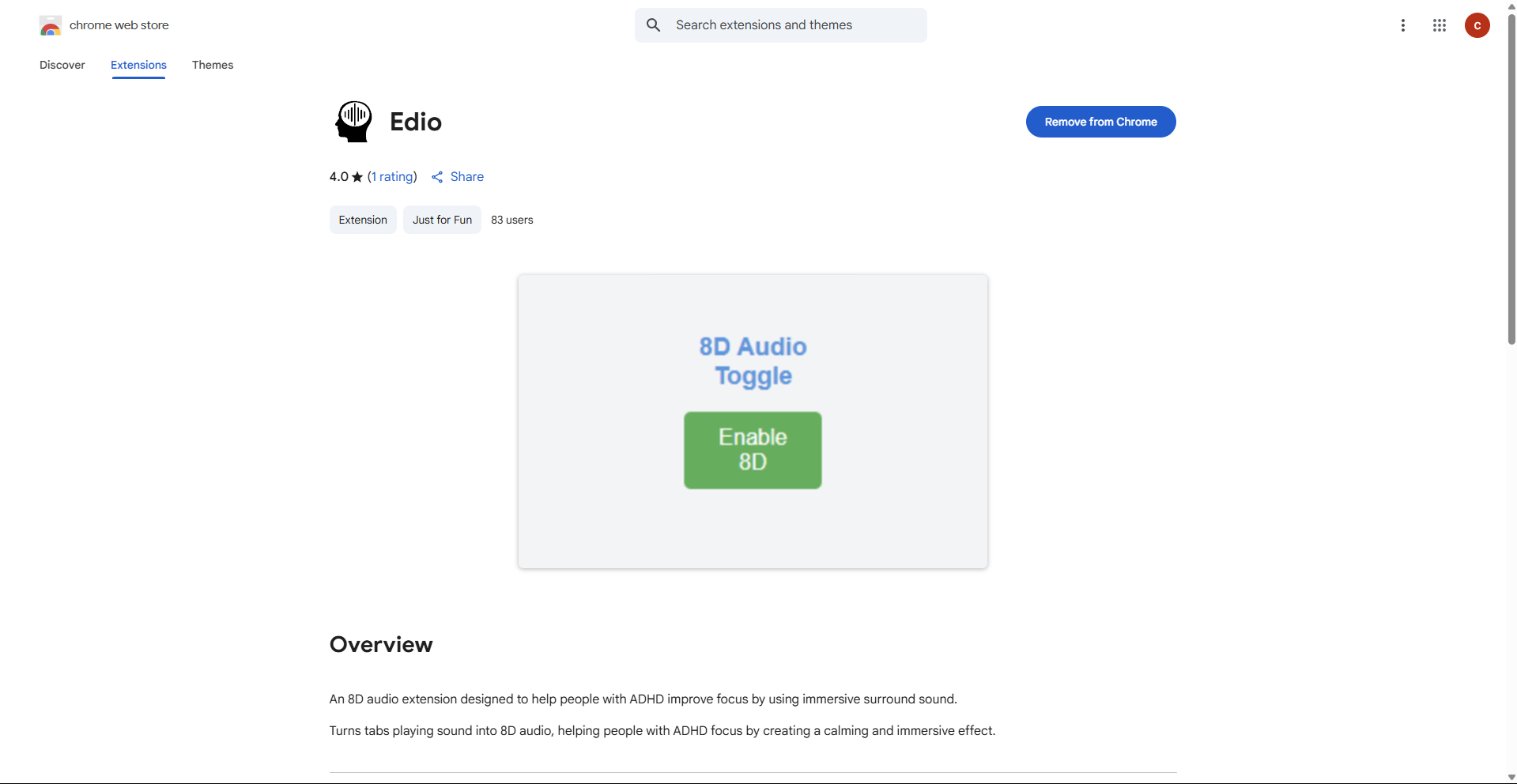Click the sentence starting 'Turns tabs playing sound'
Screen dimensions: 1517x784
tap(662, 731)
